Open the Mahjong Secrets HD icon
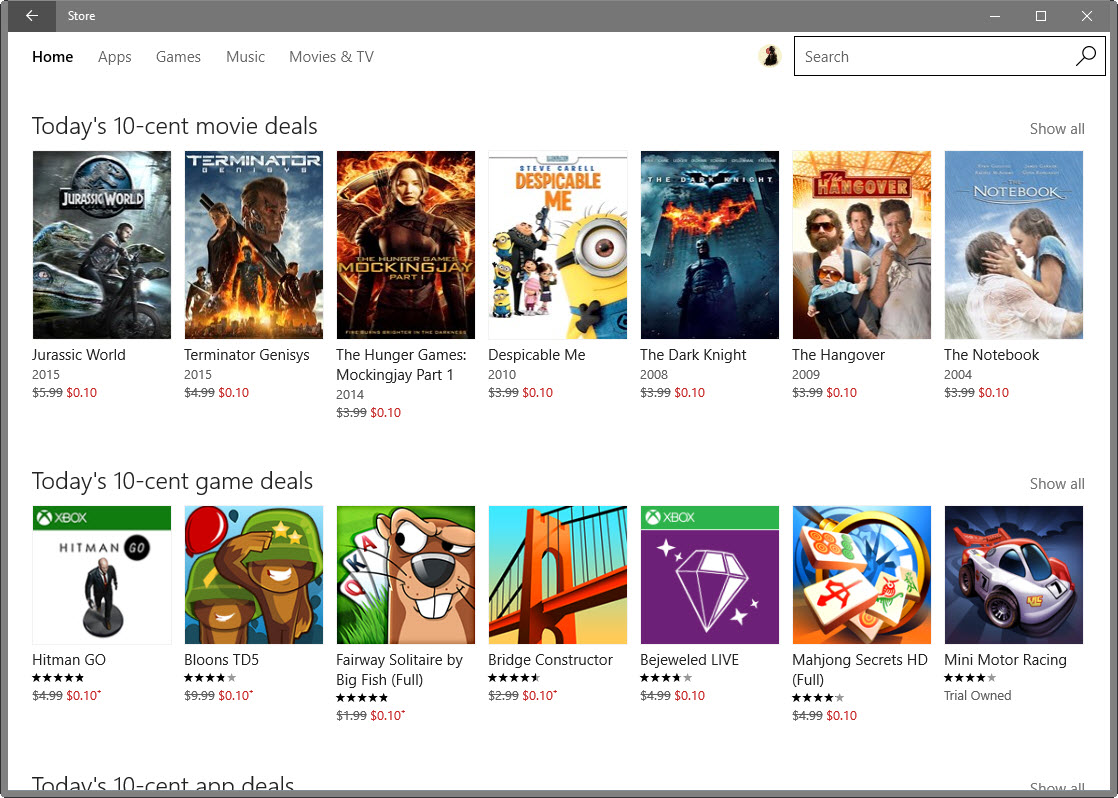Viewport: 1118px width, 798px height. tap(861, 575)
